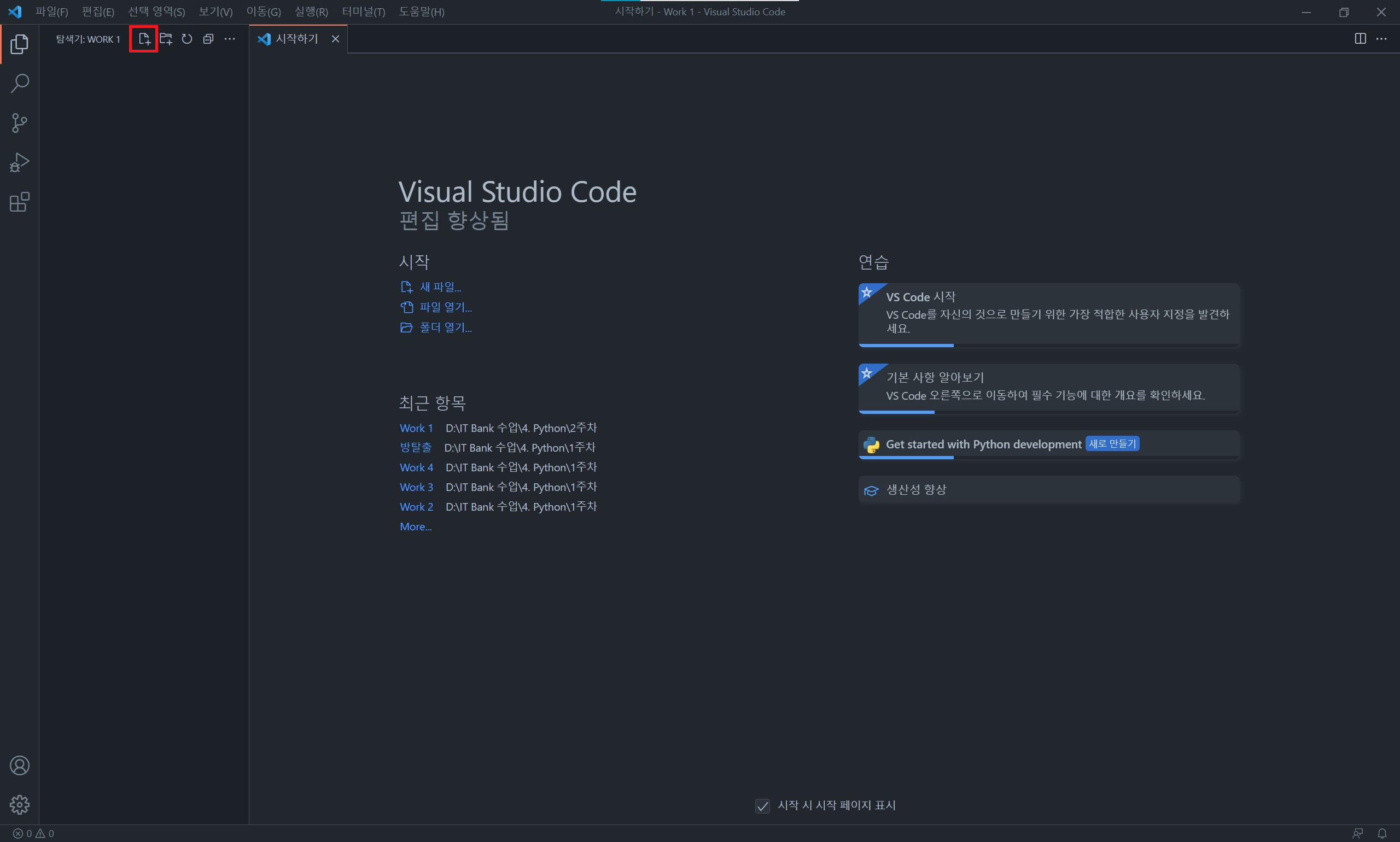Open explorer views and more actions menu

(229, 39)
